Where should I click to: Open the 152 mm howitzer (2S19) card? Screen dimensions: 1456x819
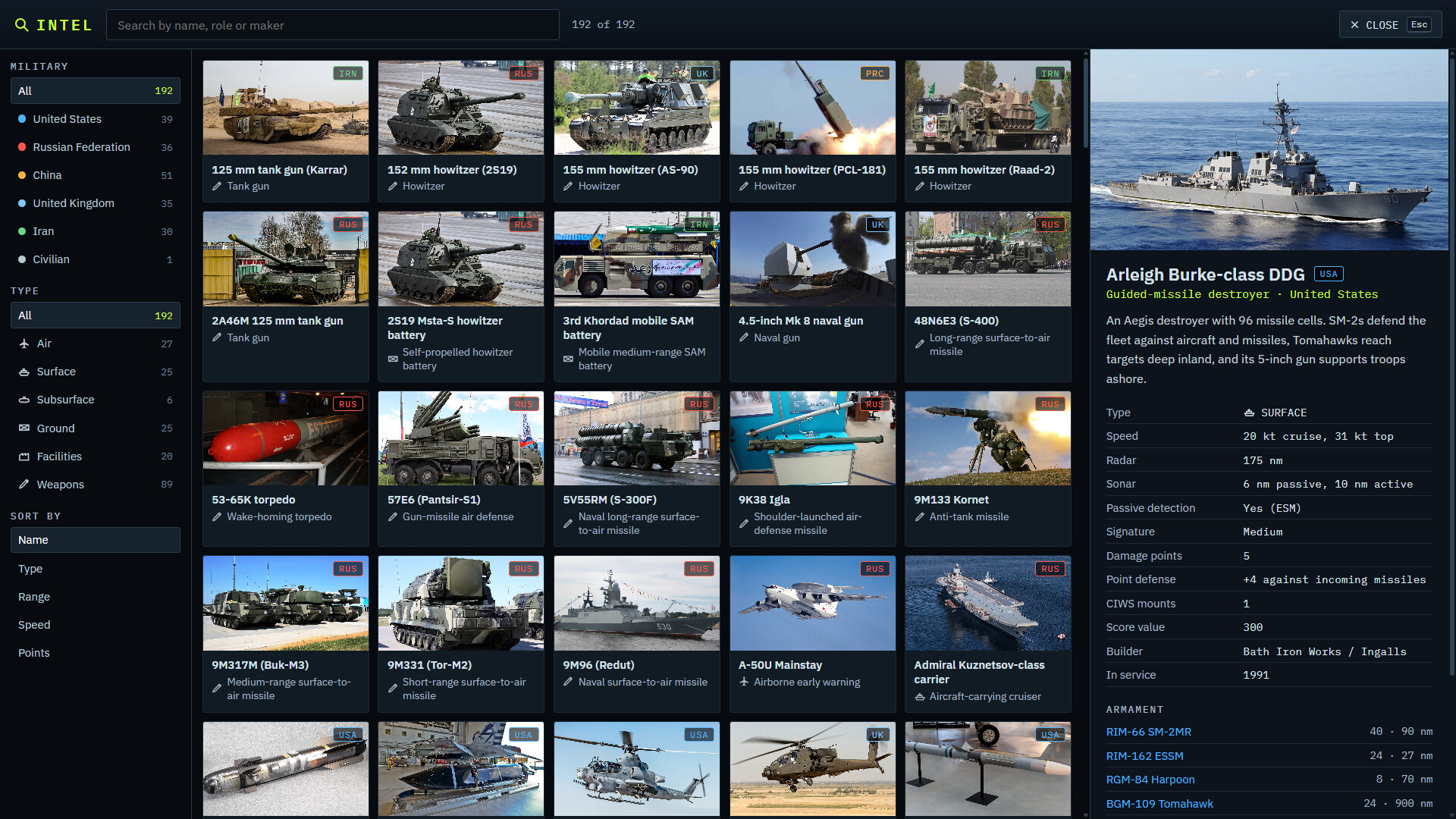[460, 131]
